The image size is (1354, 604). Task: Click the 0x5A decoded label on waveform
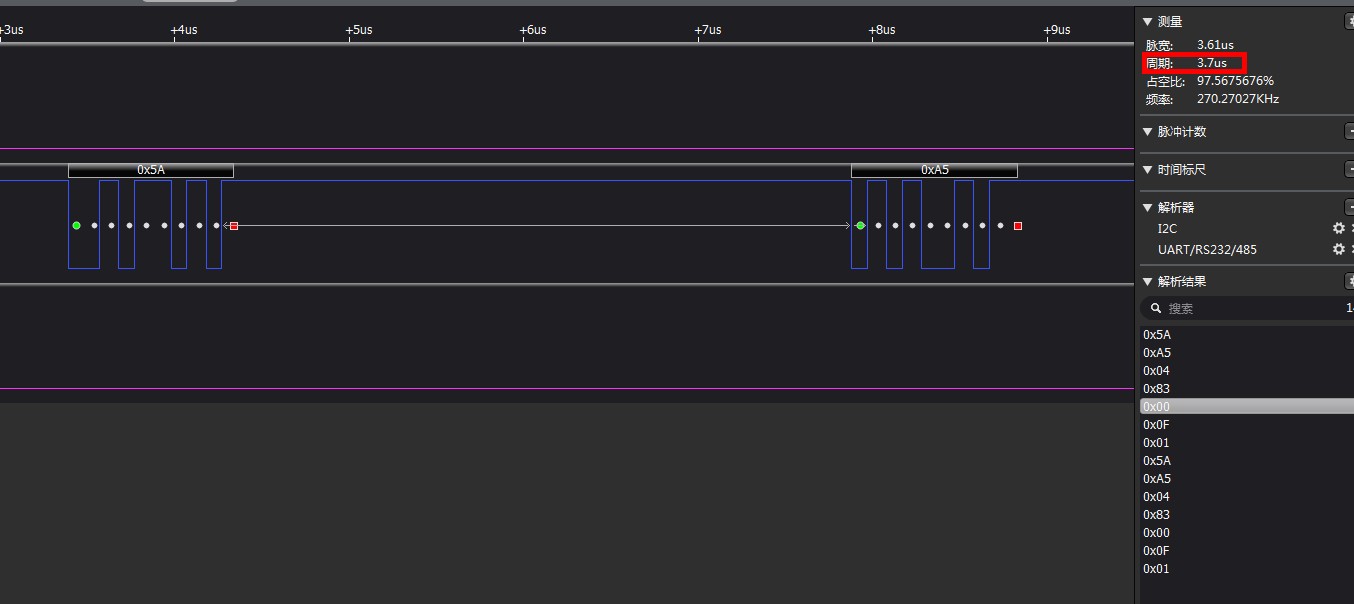click(151, 171)
